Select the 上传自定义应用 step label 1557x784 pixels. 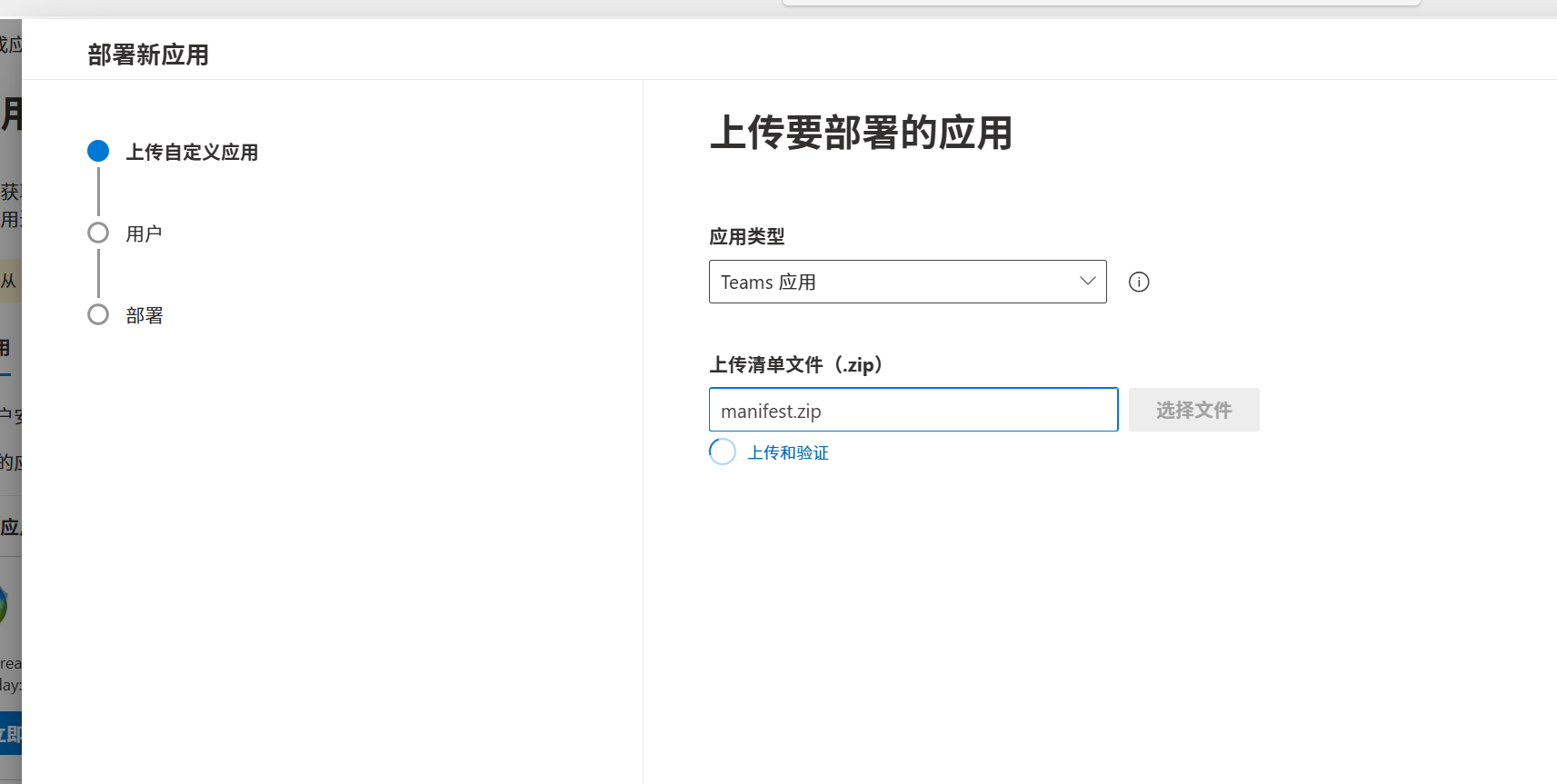(192, 152)
